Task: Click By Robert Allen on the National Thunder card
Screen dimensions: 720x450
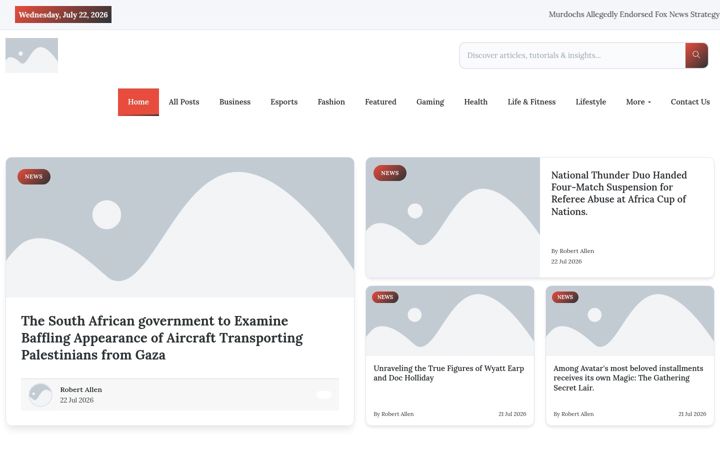Action: pos(573,251)
